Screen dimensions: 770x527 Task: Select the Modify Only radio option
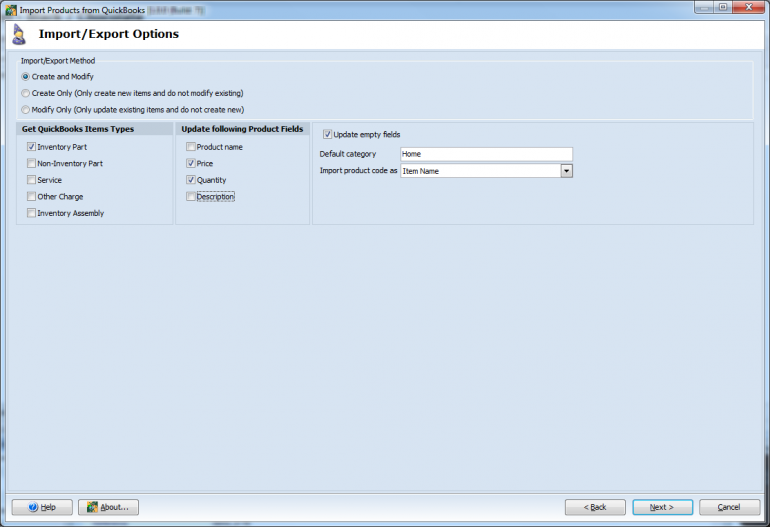26,110
